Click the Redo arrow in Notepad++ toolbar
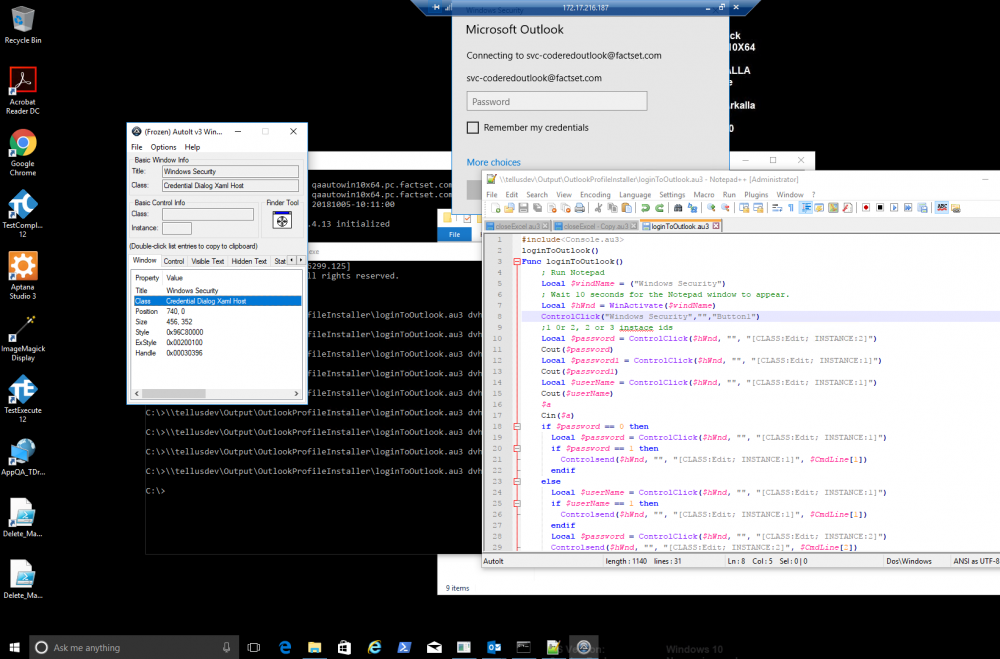This screenshot has width=1000, height=659. [659, 208]
